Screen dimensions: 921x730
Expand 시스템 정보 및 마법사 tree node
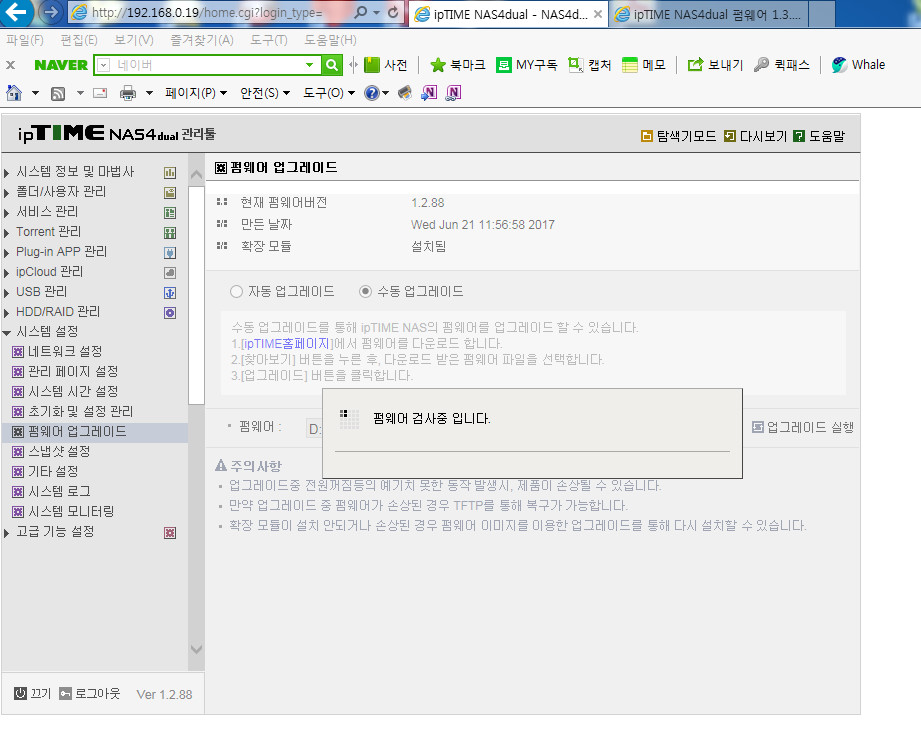pyautogui.click(x=6, y=173)
